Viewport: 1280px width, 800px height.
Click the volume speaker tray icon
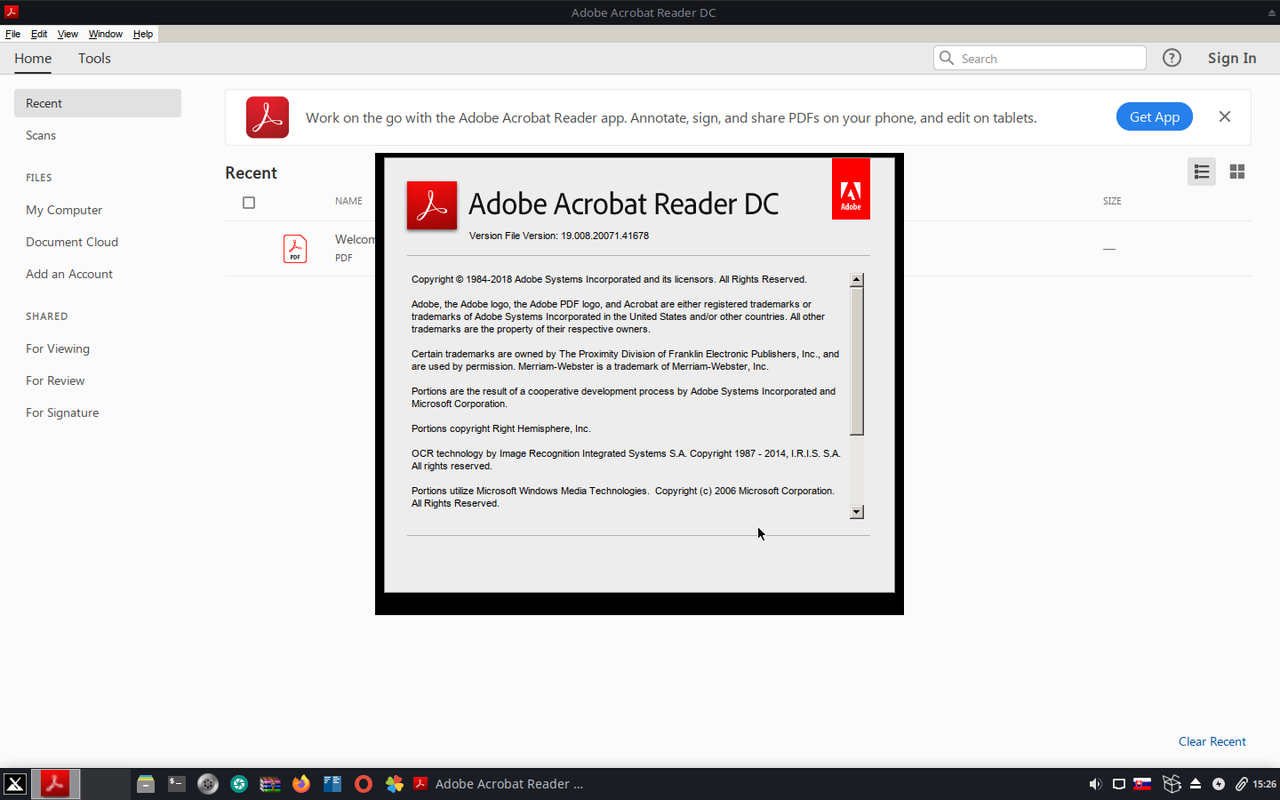[1095, 784]
